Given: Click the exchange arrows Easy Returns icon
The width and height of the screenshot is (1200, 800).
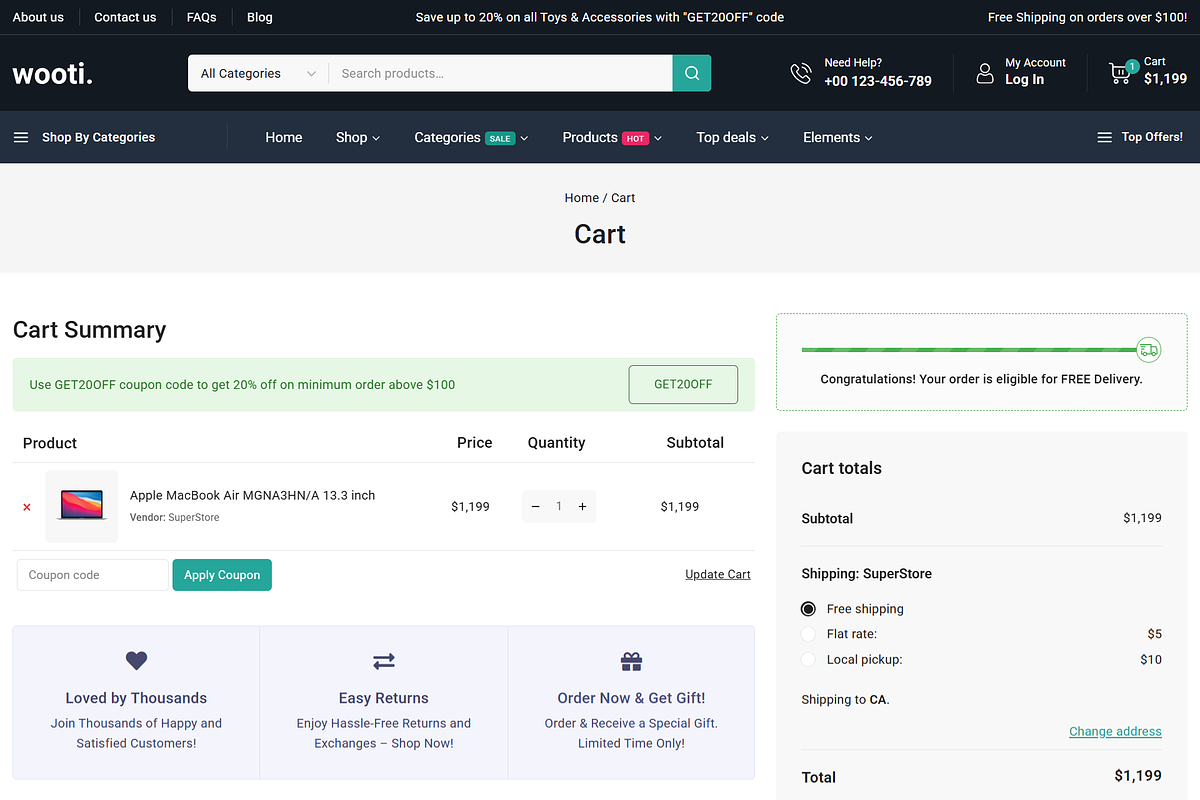Looking at the screenshot, I should pos(384,661).
